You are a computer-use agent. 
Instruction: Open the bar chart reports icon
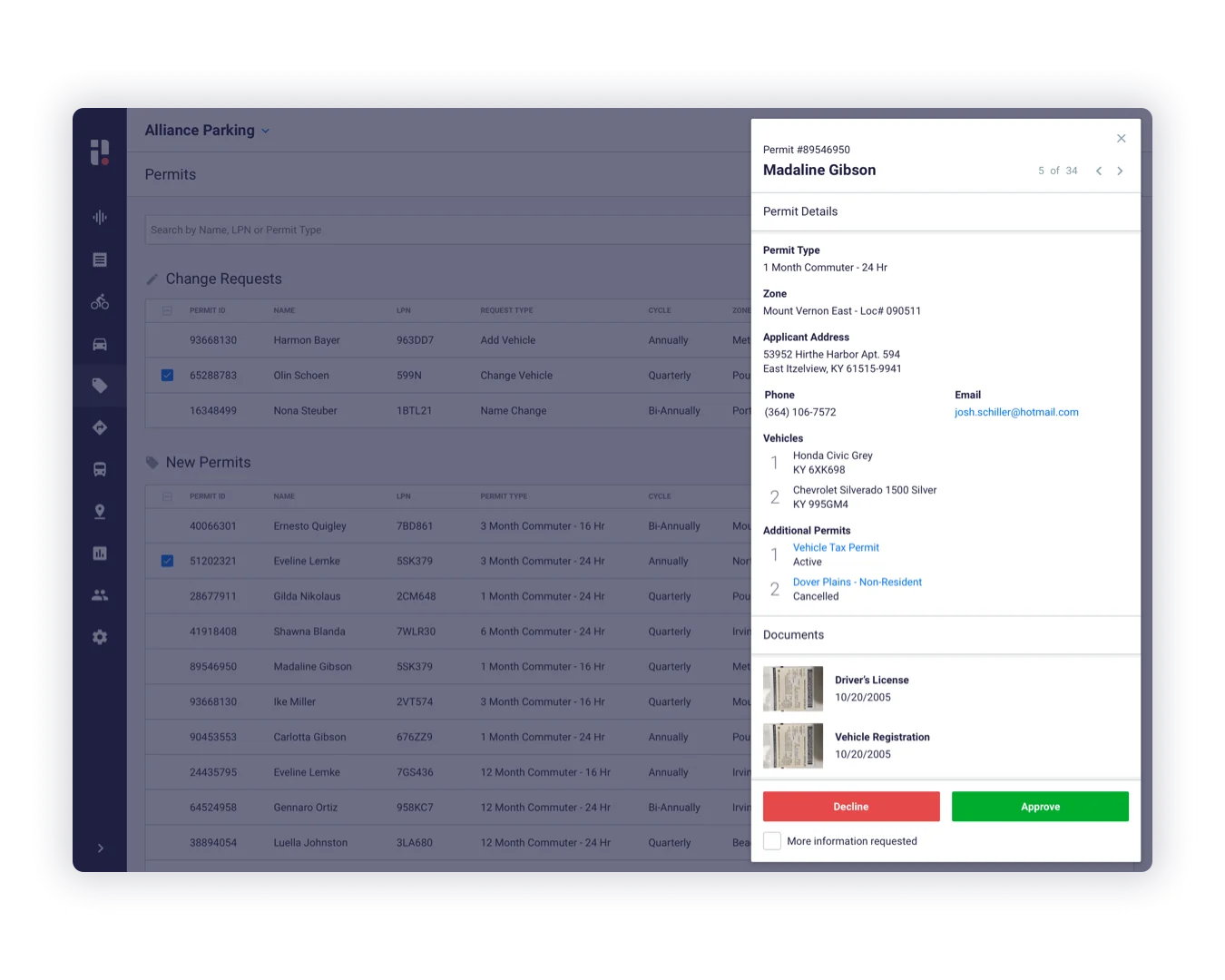tap(100, 554)
